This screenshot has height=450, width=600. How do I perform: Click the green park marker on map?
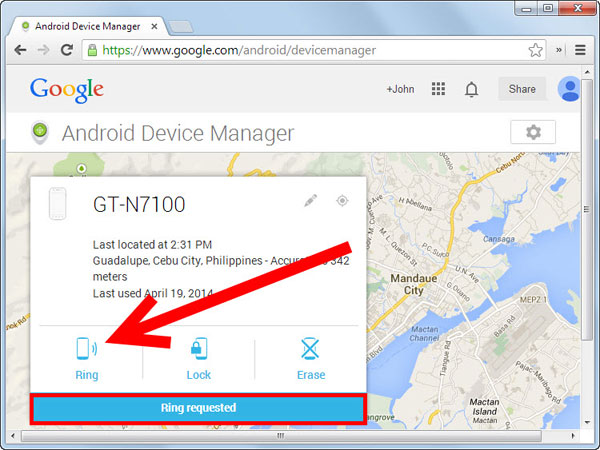(81, 168)
